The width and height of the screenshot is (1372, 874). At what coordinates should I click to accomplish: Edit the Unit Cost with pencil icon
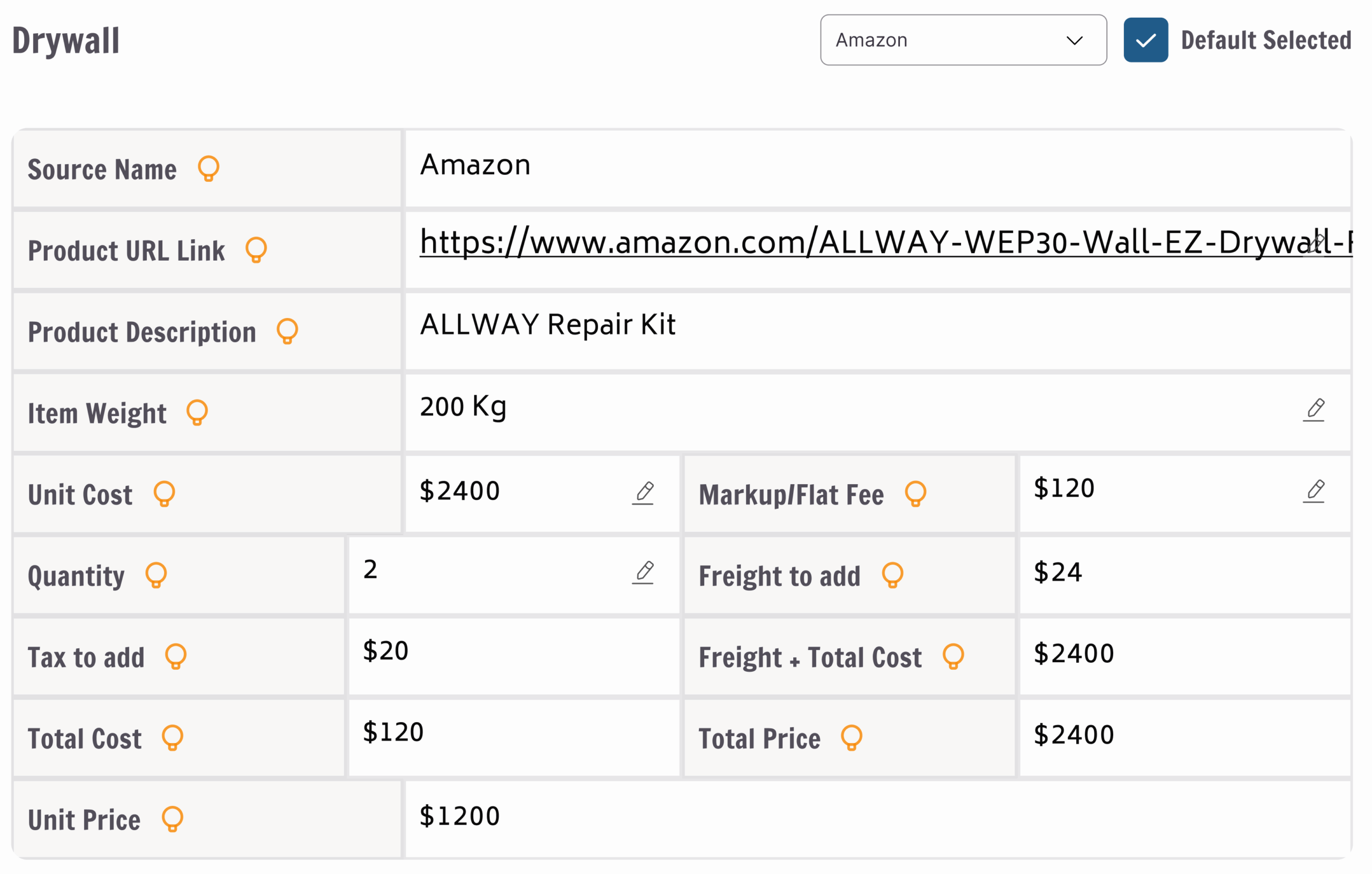(x=643, y=493)
